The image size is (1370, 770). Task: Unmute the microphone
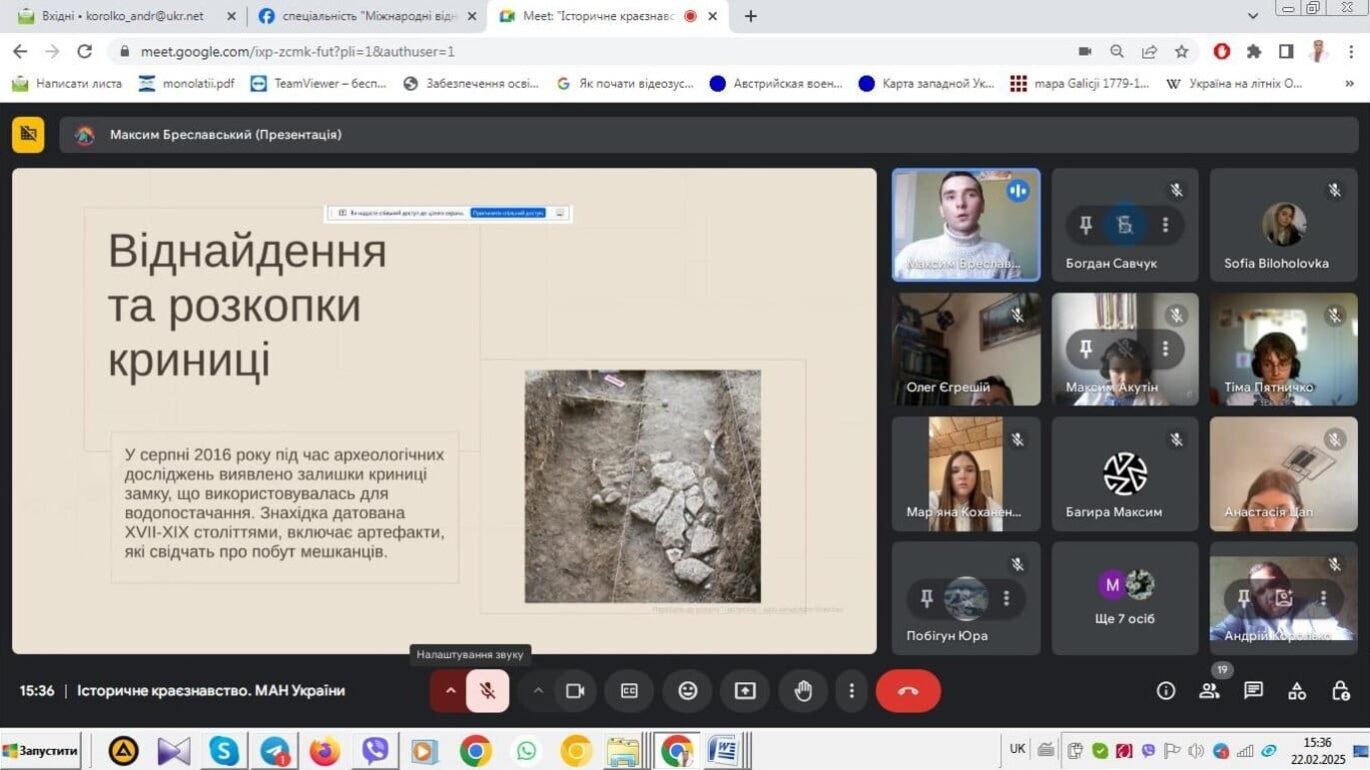click(487, 691)
